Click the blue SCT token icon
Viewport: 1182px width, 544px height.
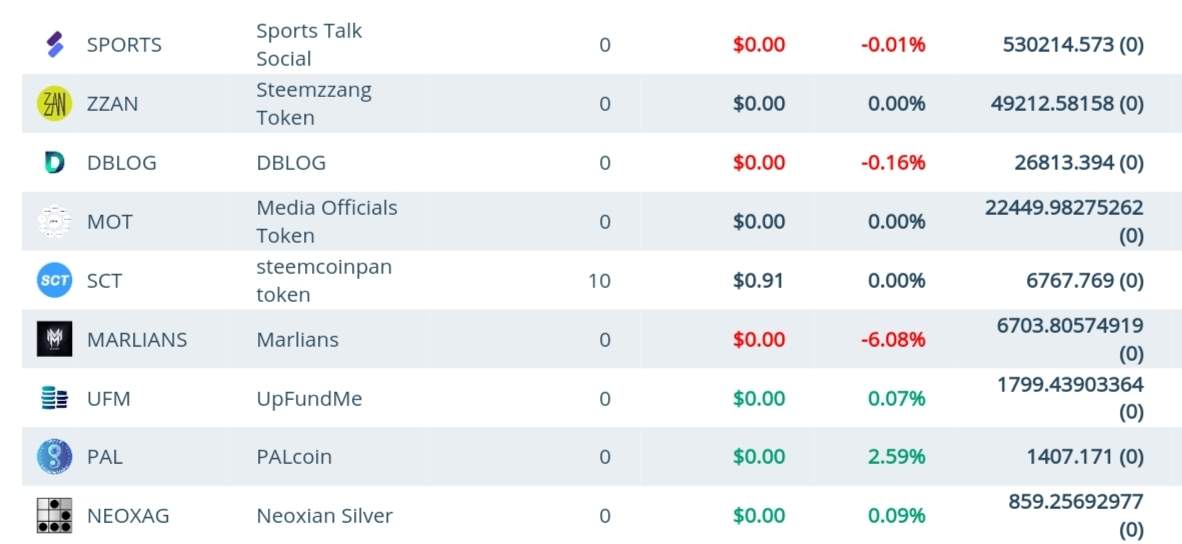coord(54,280)
